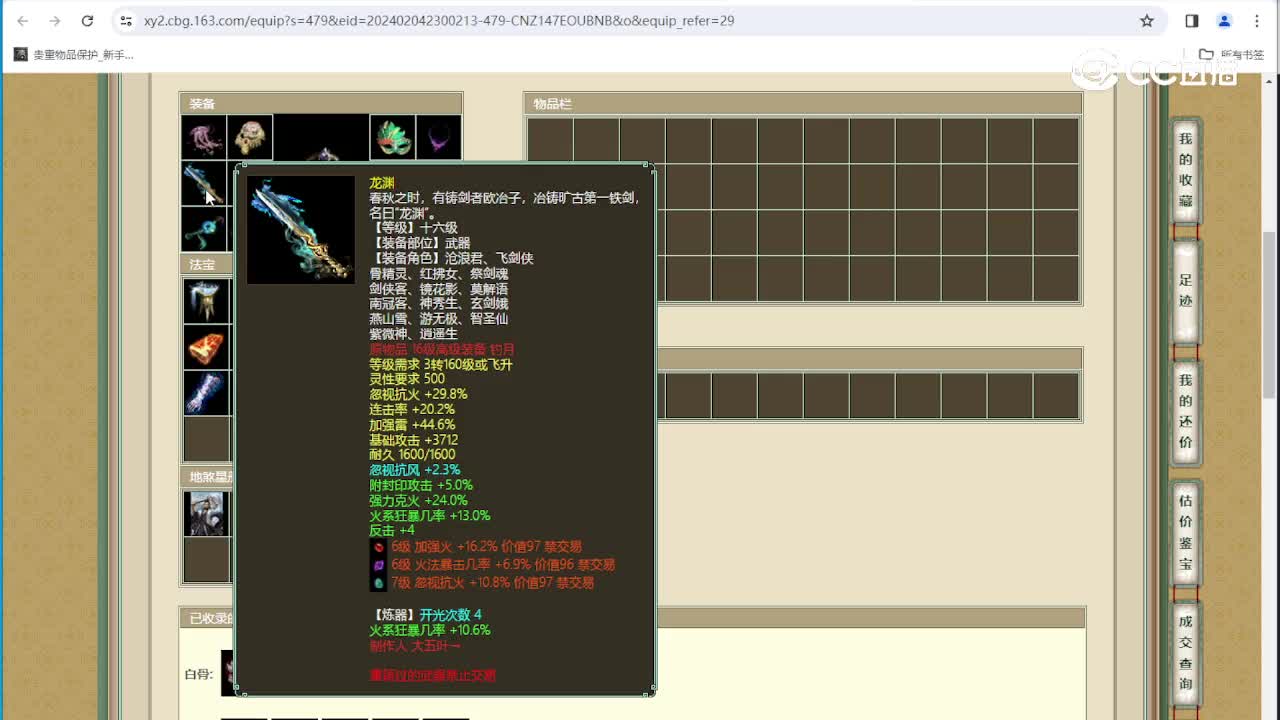Click the 连击率 +20.2% stat line
This screenshot has height=720, width=1280.
[x=412, y=409]
